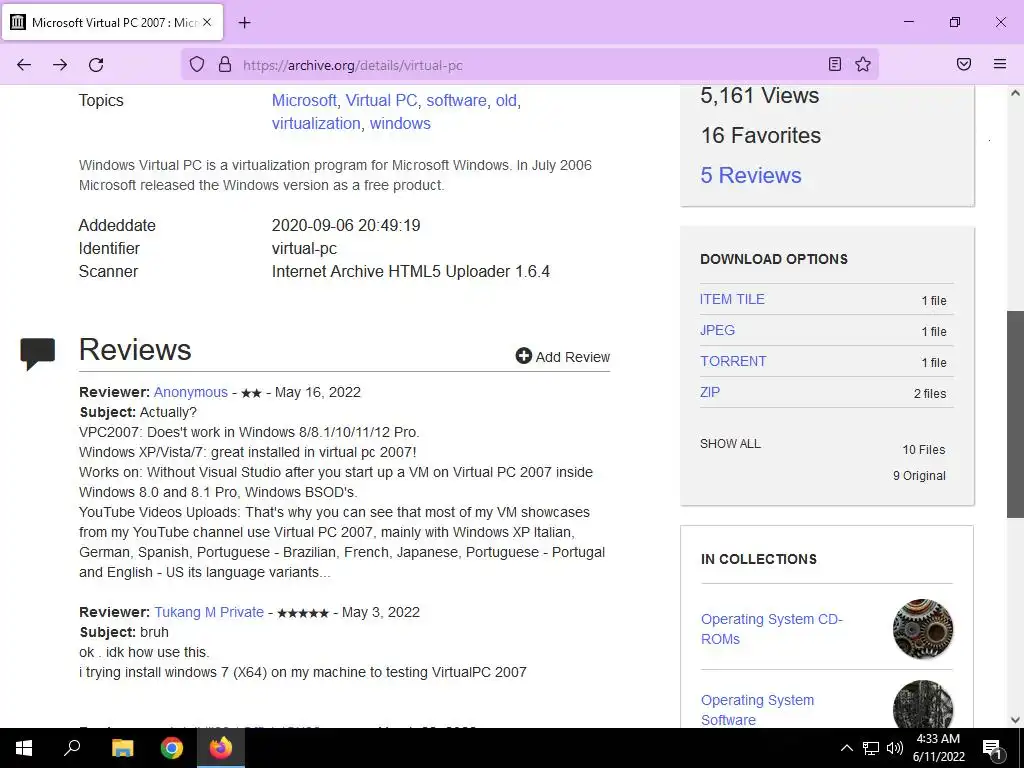
Task: Download the ITEM TILE option
Action: click(732, 299)
